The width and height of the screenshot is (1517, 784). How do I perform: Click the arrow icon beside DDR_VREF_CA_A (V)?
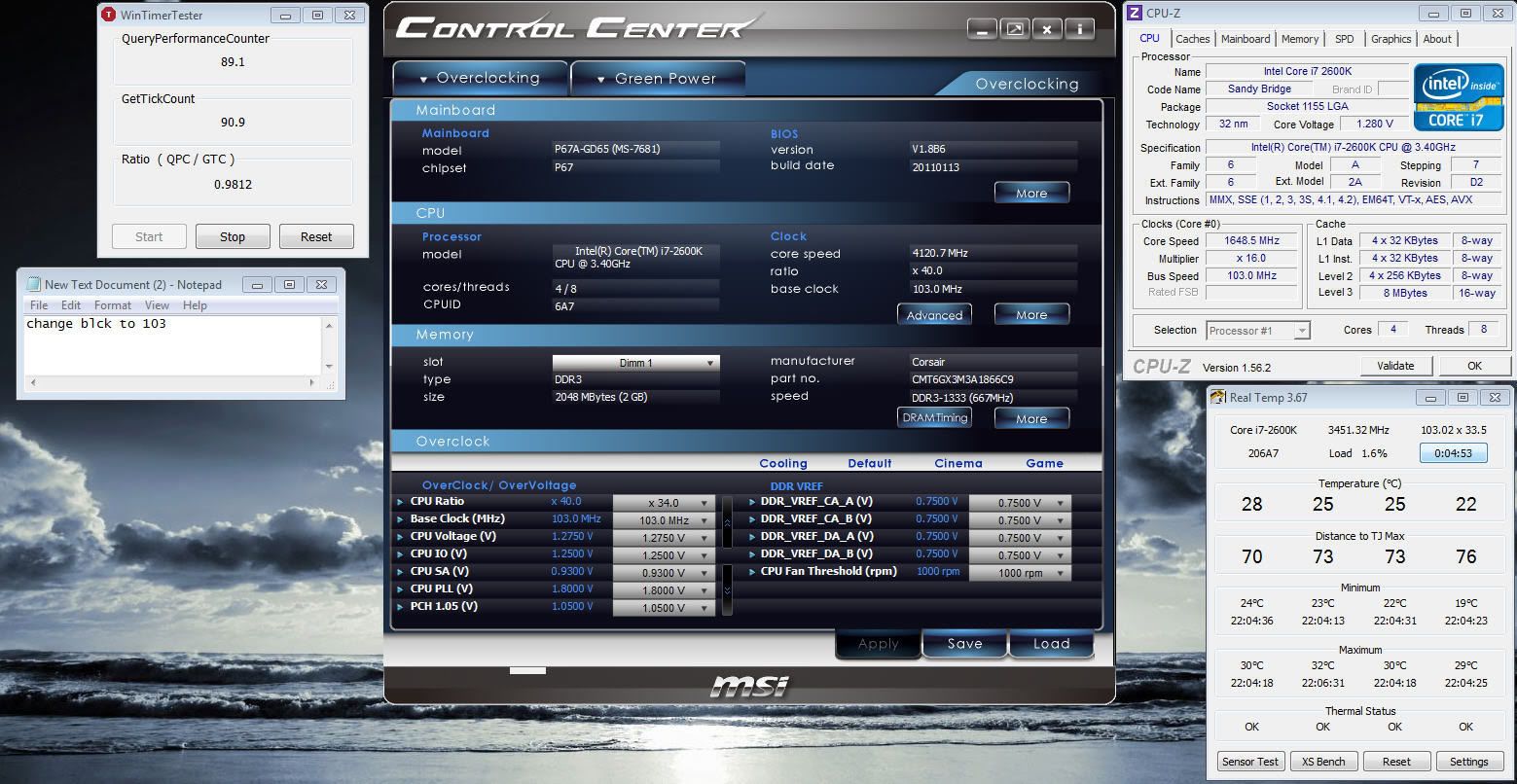[752, 502]
